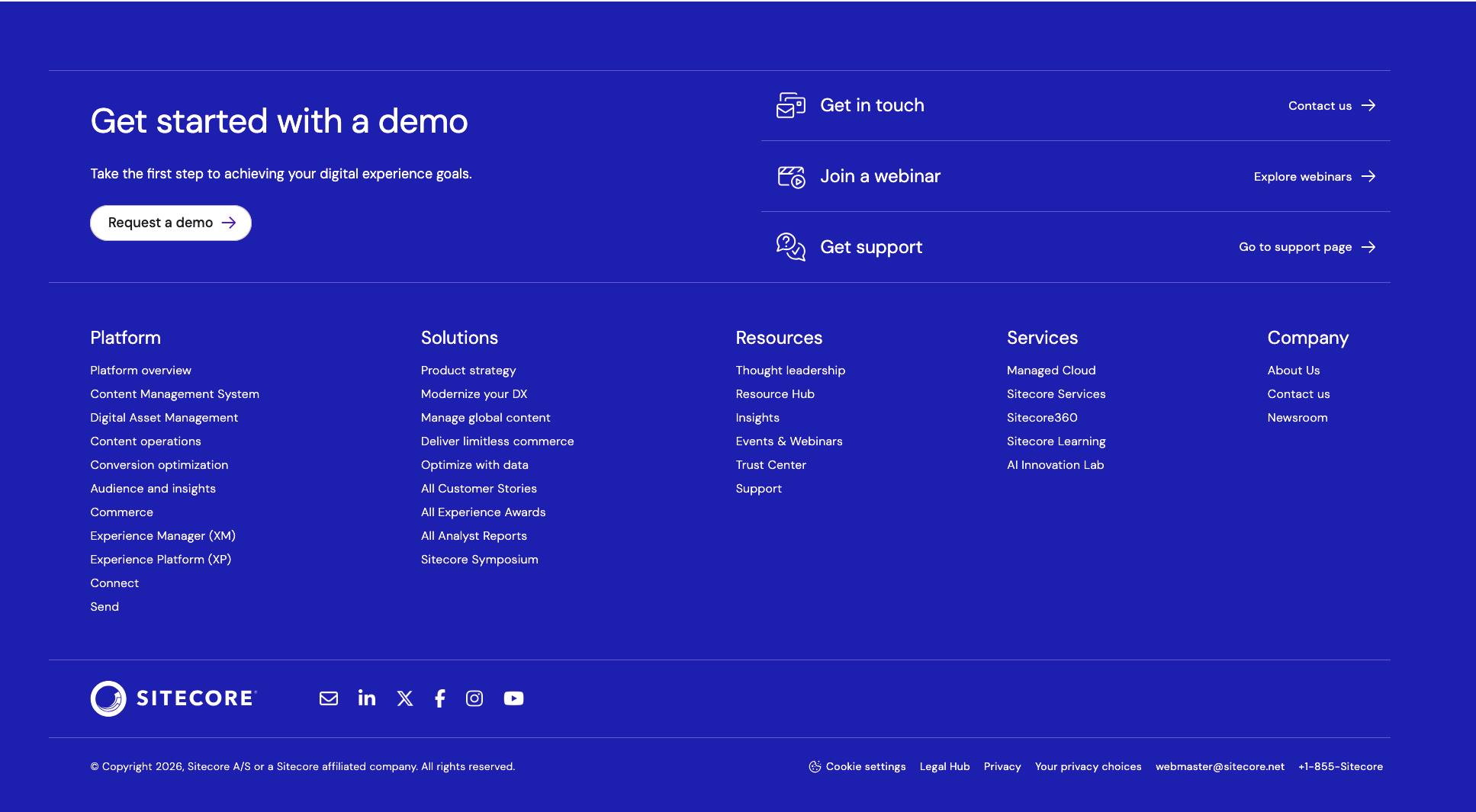Image resolution: width=1476 pixels, height=812 pixels.
Task: Click the copyright 2026 Sitecore notice text
Action: [x=303, y=767]
